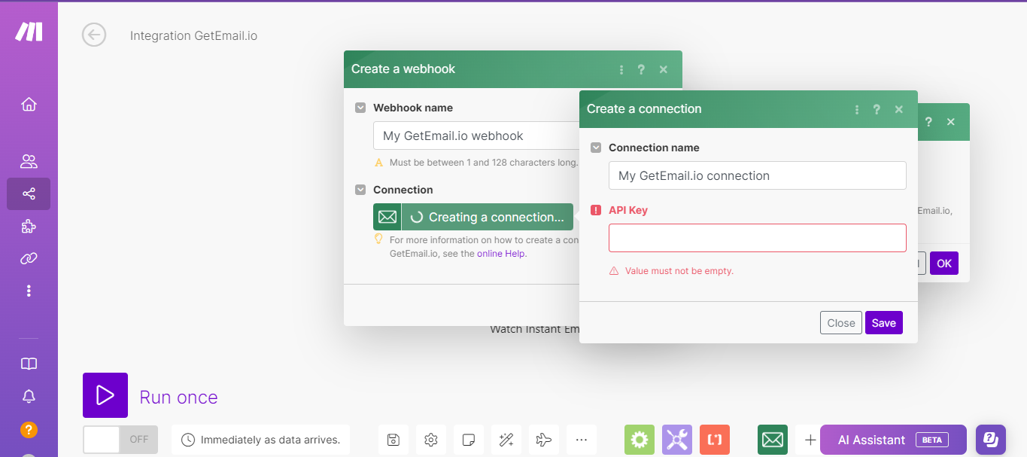1027x457 pixels.
Task: Open the green Flow control gear icon
Action: (639, 440)
